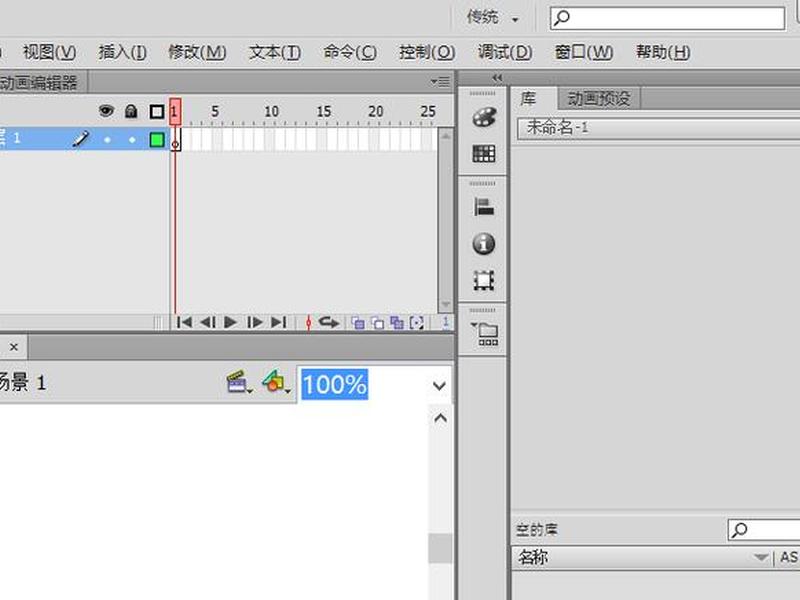This screenshot has height=600, width=800.
Task: Toggle show/hide all layers eye icon
Action: click(106, 111)
